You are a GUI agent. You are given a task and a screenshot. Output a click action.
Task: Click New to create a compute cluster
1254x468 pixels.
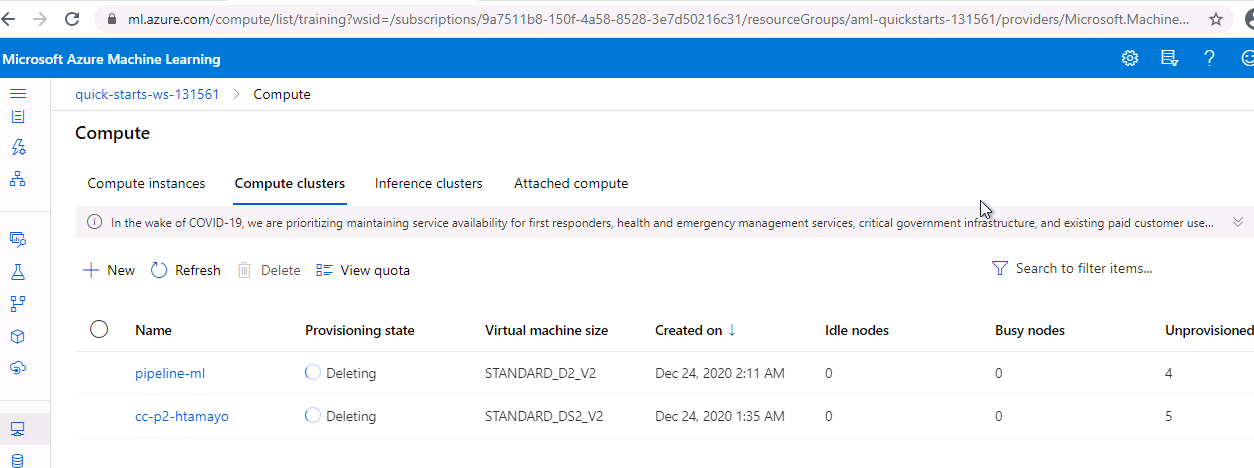pyautogui.click(x=109, y=270)
